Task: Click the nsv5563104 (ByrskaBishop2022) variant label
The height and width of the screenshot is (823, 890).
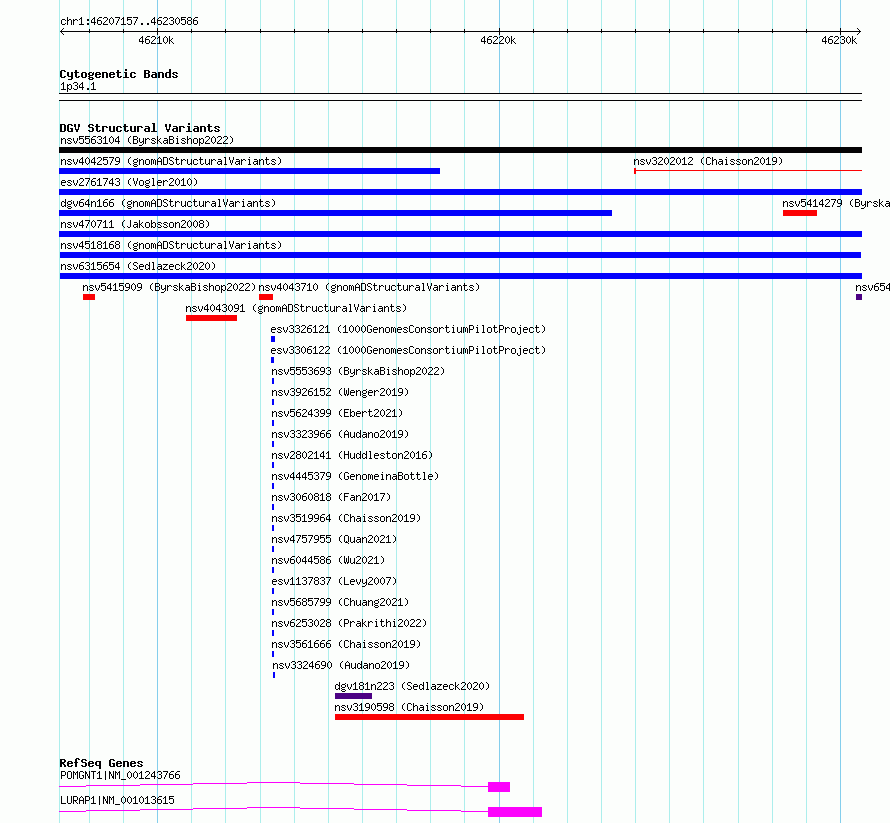Action: pos(147,140)
